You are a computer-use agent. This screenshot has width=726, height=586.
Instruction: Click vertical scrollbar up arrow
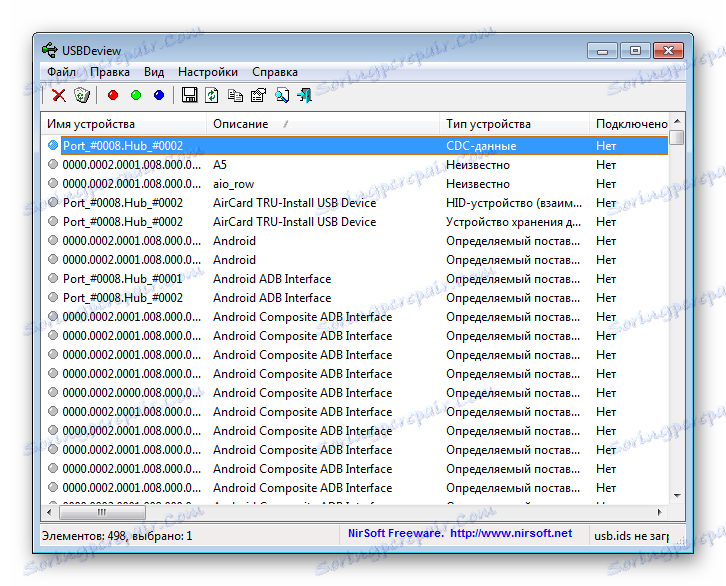[x=677, y=121]
